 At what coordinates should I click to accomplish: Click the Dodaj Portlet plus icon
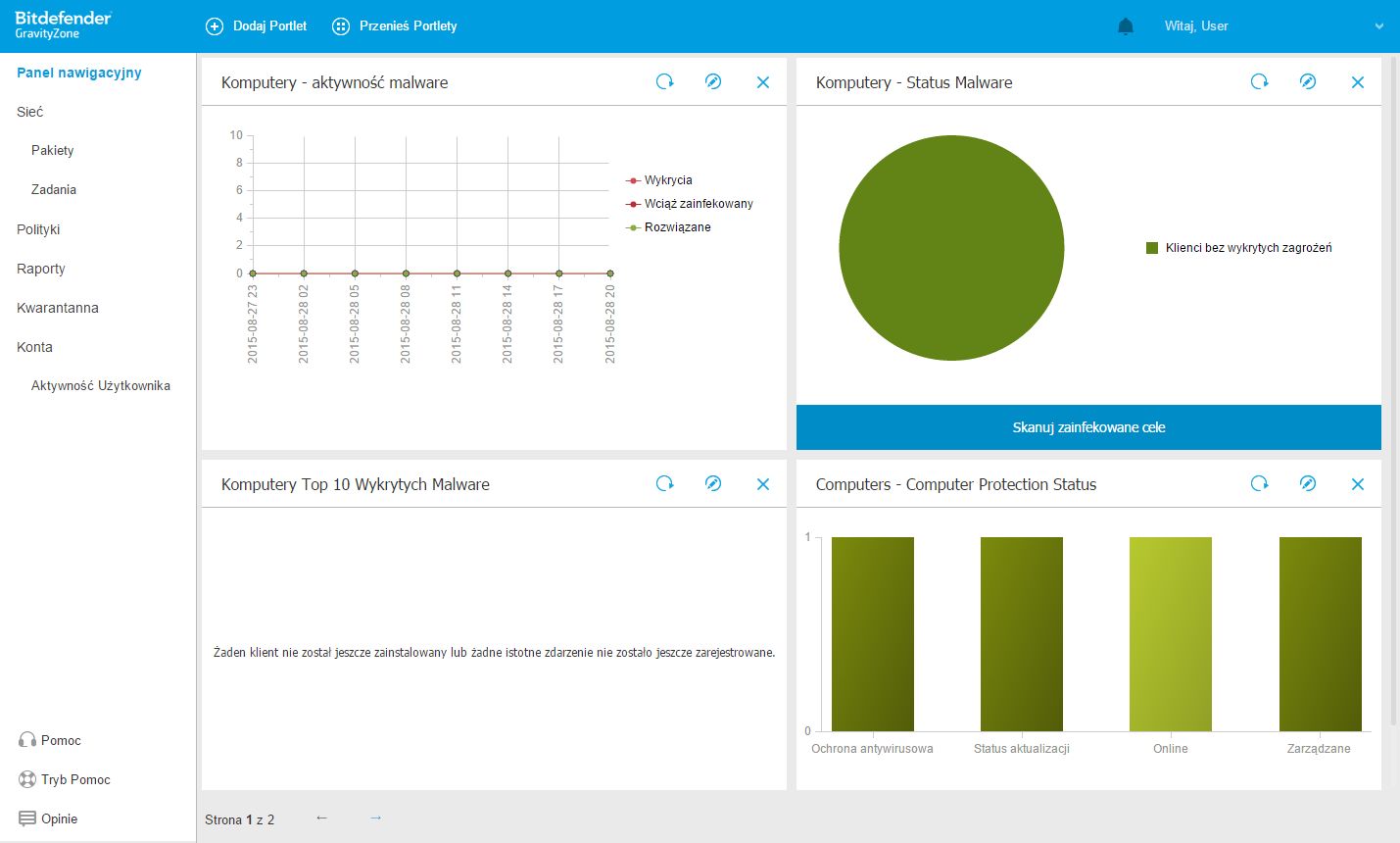click(215, 26)
